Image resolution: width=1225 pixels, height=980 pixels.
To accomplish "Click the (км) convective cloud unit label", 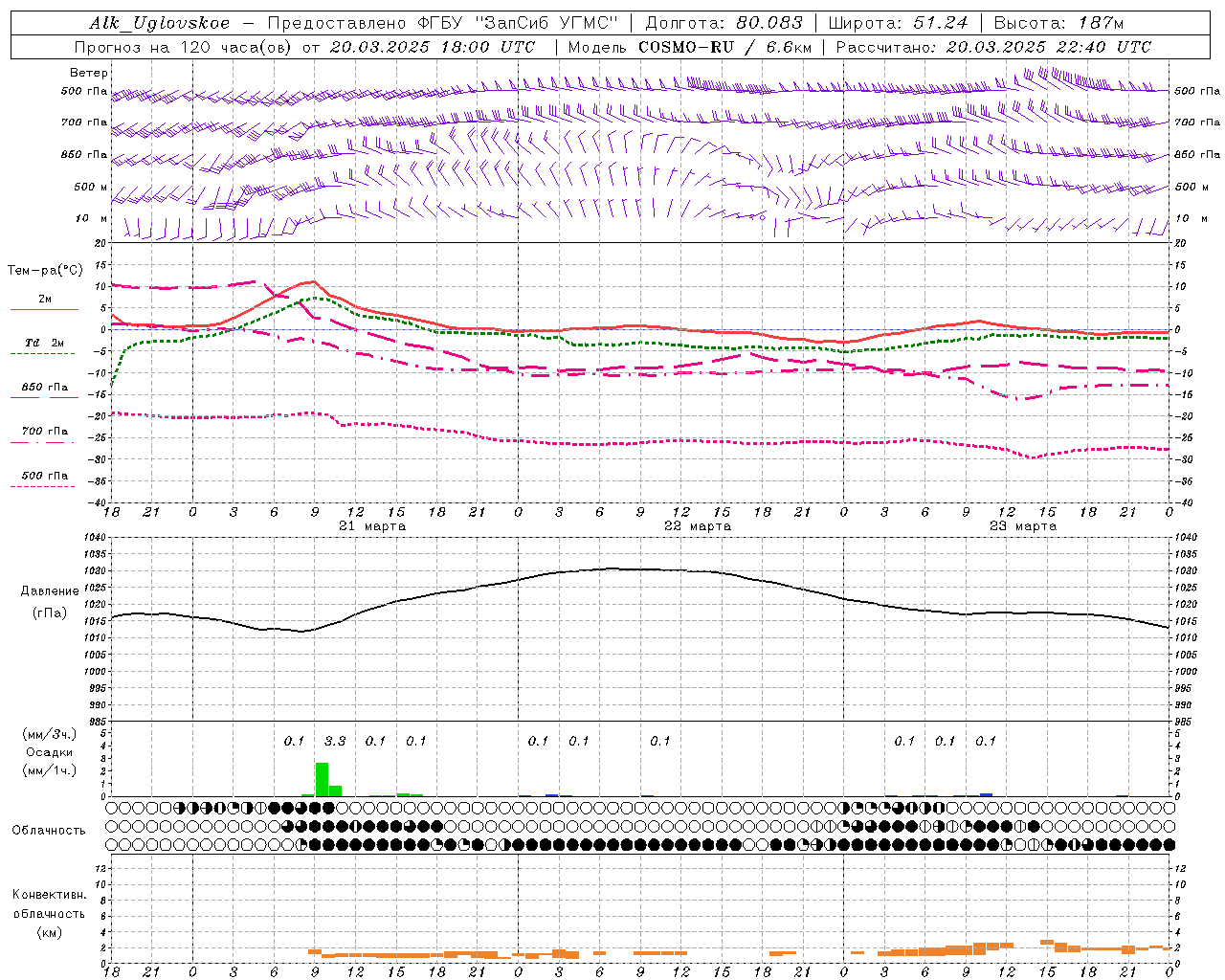I will coord(49,932).
